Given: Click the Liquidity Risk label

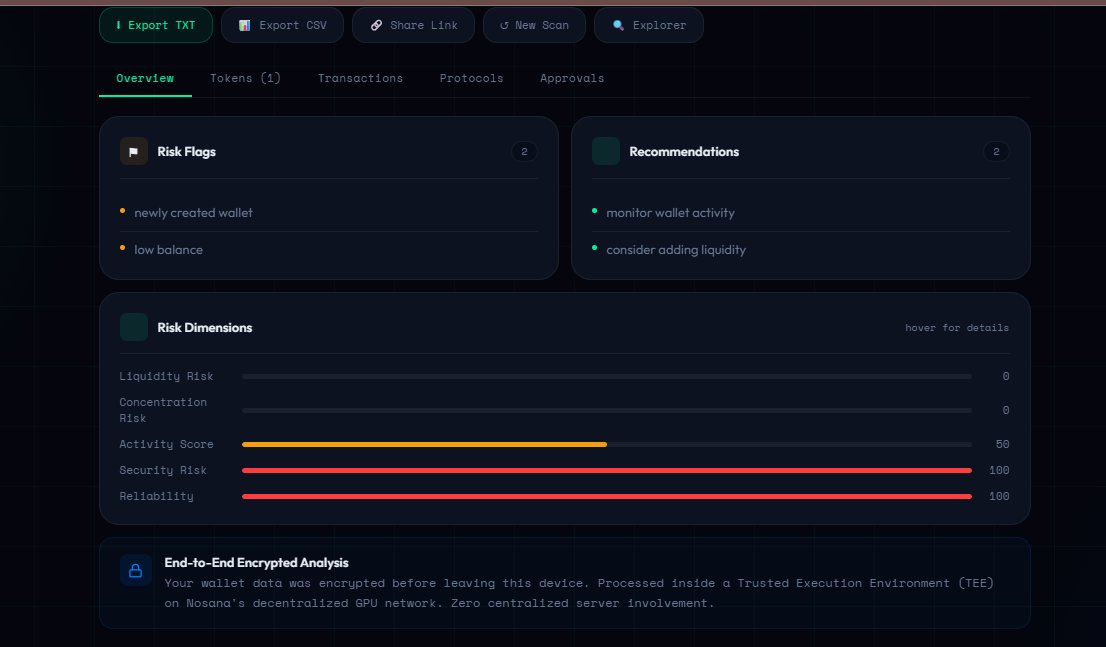Looking at the screenshot, I should click(x=166, y=377).
